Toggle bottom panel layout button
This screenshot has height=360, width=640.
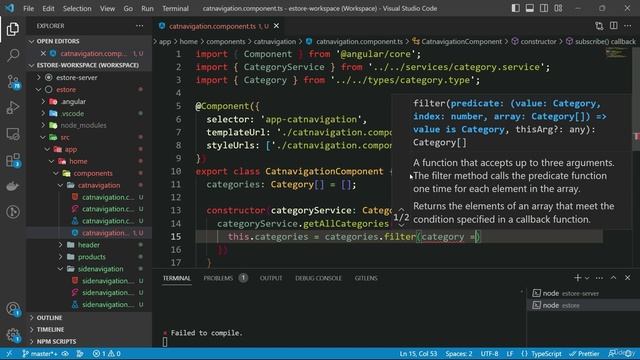coord(530,8)
